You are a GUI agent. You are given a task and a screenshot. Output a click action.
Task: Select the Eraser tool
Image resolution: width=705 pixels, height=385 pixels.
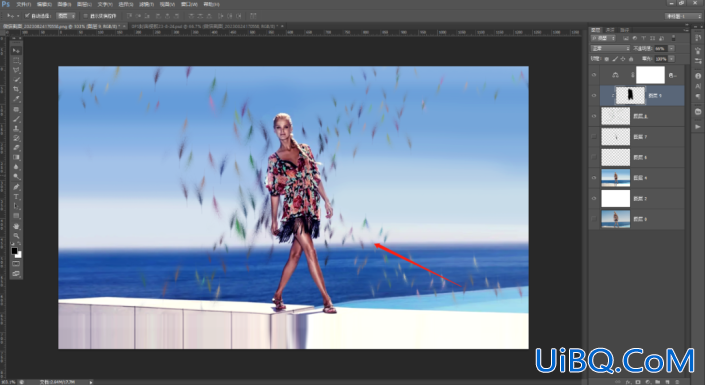16,148
